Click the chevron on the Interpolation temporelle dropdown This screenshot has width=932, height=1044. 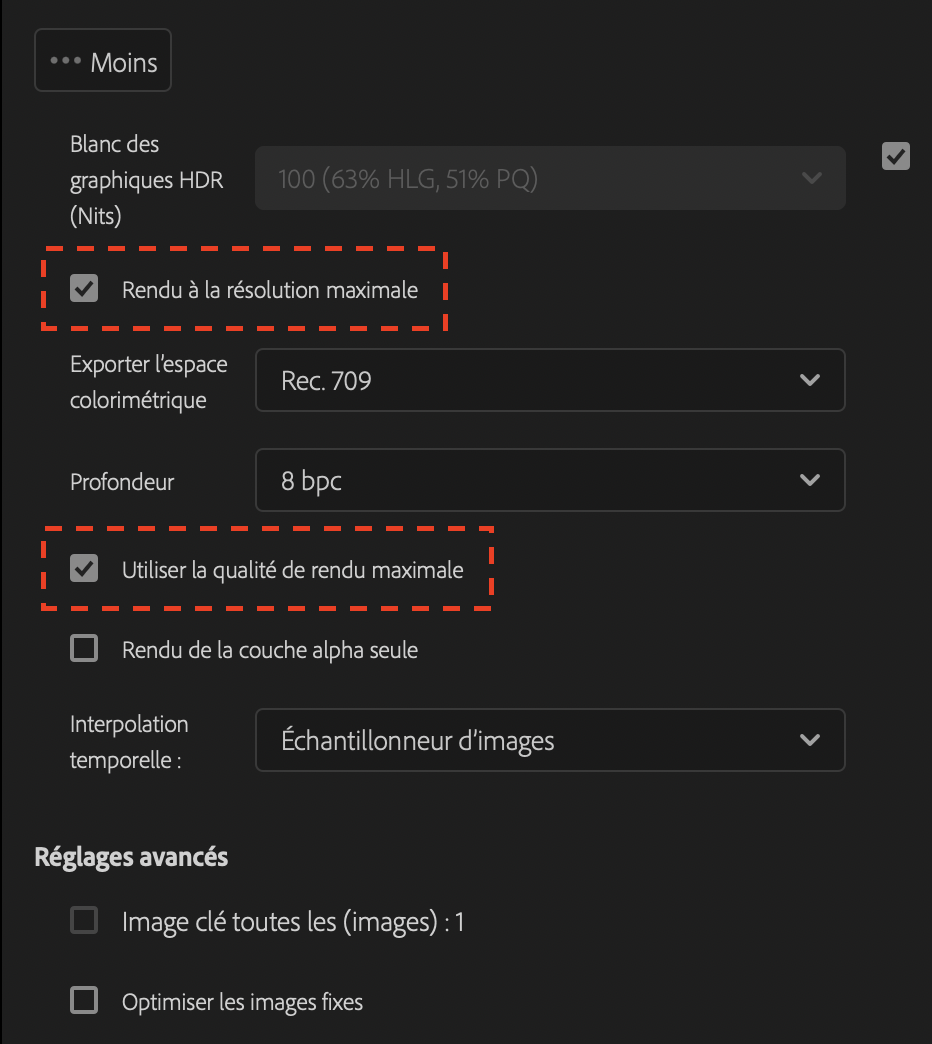tap(810, 740)
